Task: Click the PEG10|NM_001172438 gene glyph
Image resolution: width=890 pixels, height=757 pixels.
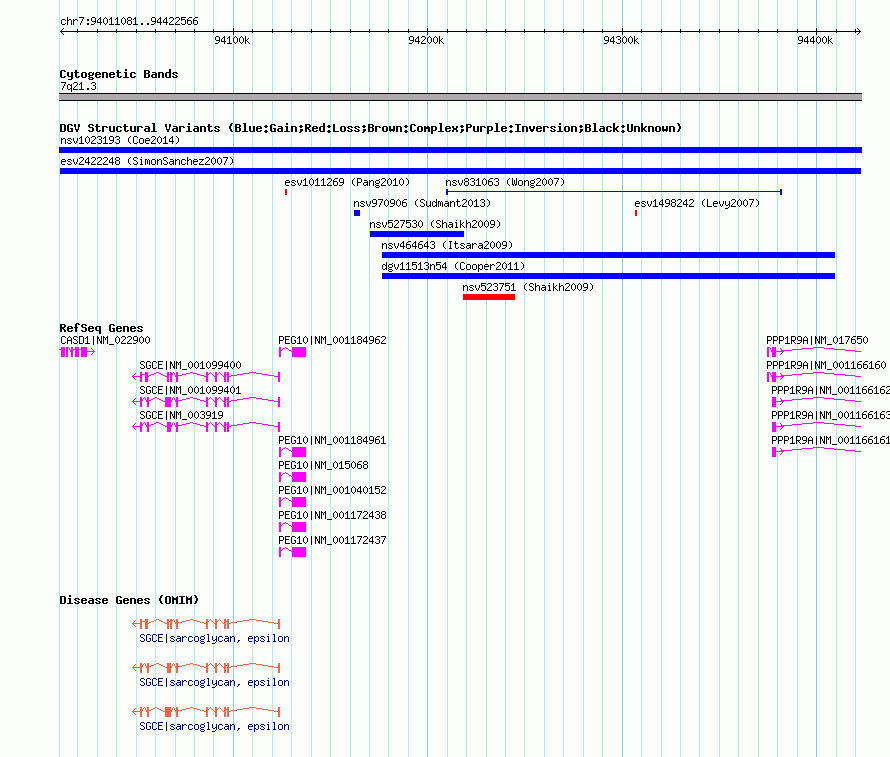Action: coord(292,527)
